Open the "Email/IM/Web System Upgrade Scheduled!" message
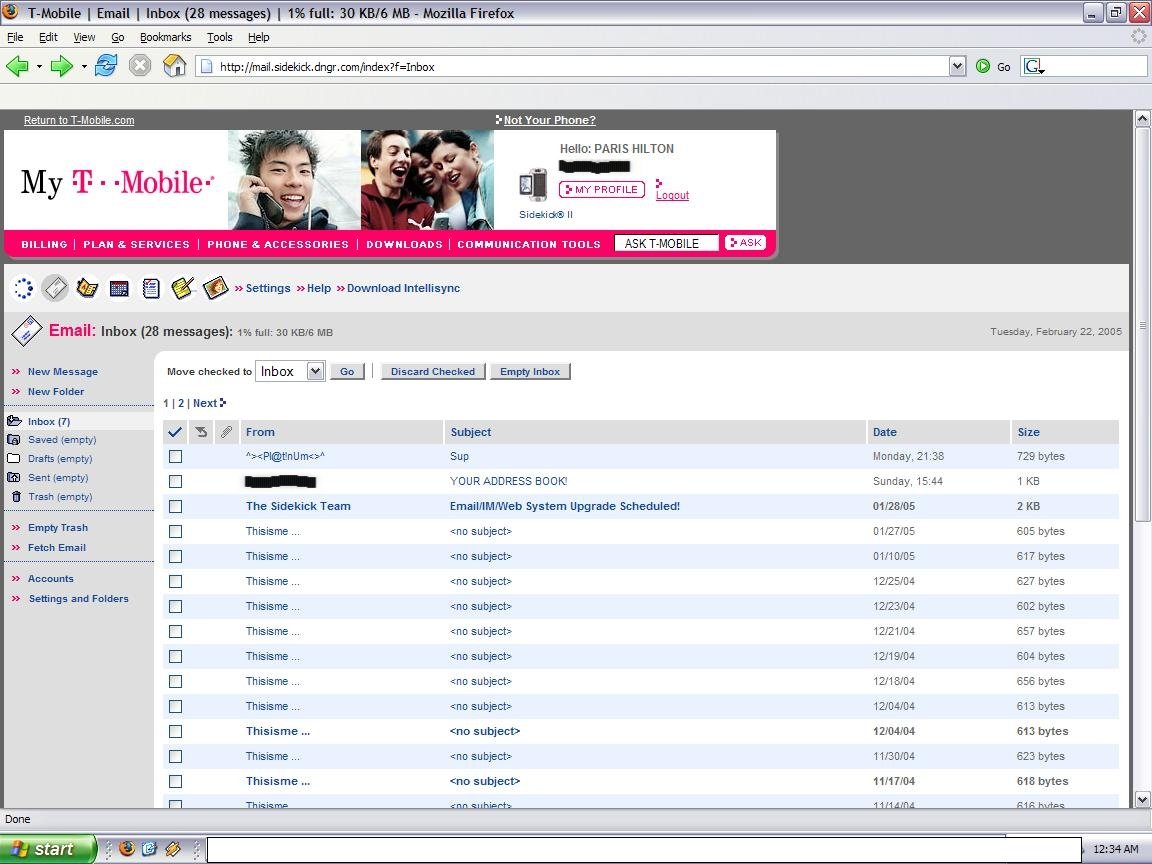Image resolution: width=1152 pixels, height=864 pixels. pos(565,506)
